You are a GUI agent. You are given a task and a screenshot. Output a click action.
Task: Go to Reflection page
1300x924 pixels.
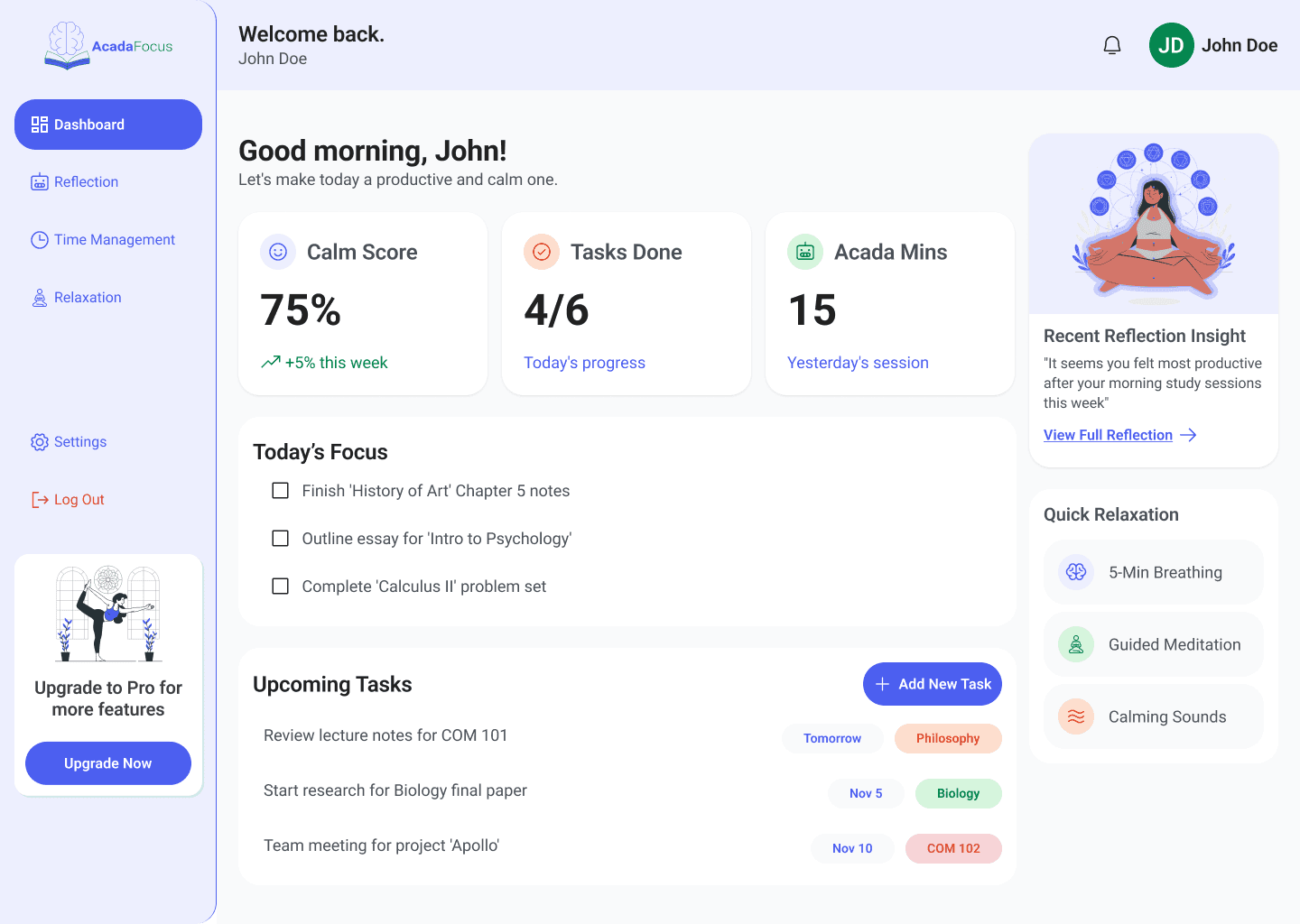pos(108,182)
